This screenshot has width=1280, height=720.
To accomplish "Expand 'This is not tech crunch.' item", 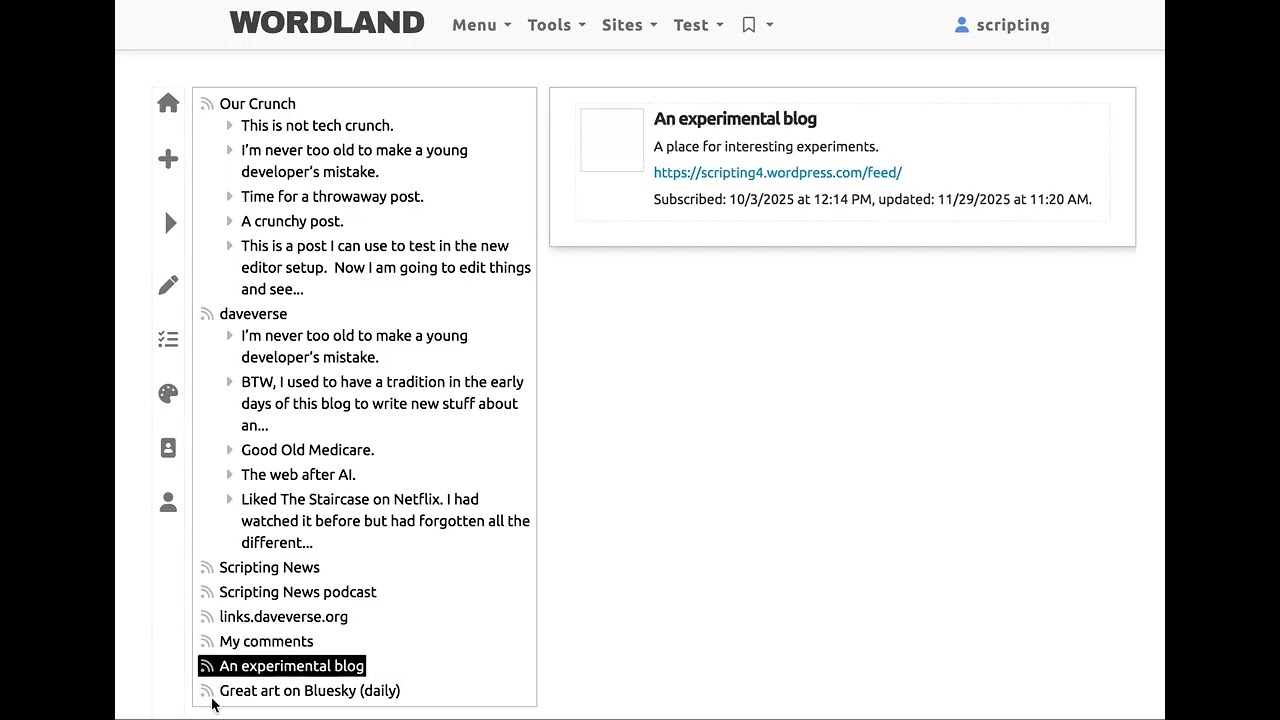I will click(x=230, y=126).
